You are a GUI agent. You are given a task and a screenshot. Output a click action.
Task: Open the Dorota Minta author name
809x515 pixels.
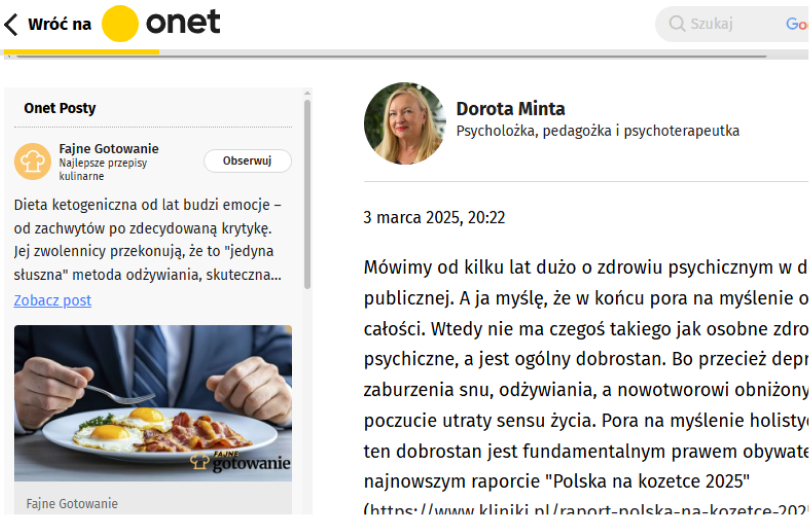pos(510,109)
